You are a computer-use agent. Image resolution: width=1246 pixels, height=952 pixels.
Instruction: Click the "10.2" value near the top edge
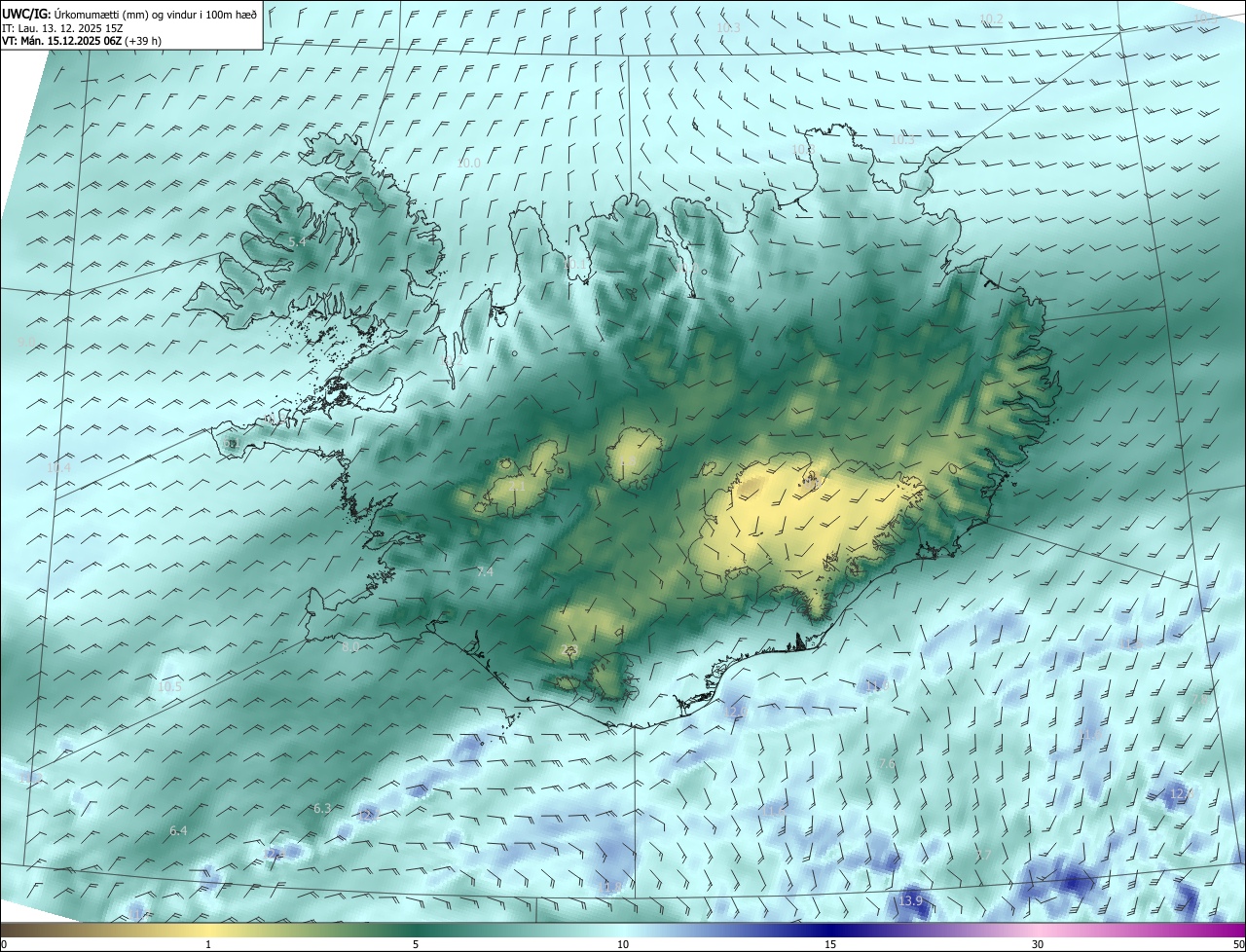tap(991, 19)
